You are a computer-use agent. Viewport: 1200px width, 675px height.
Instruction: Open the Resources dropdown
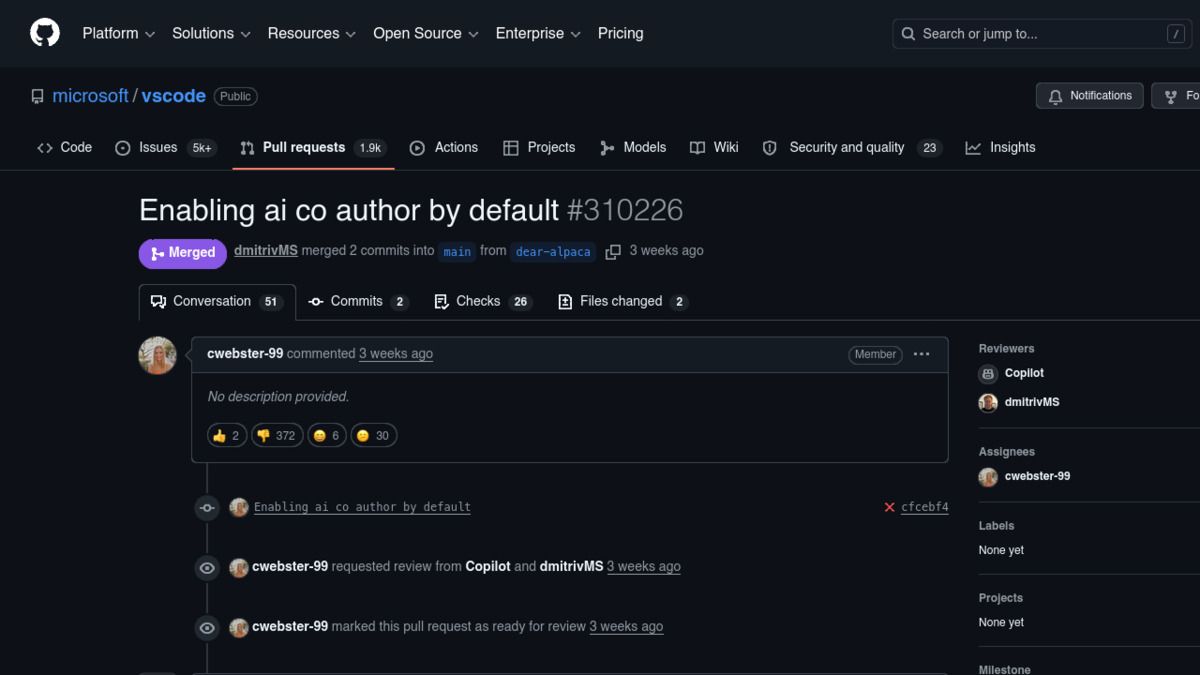coord(312,33)
